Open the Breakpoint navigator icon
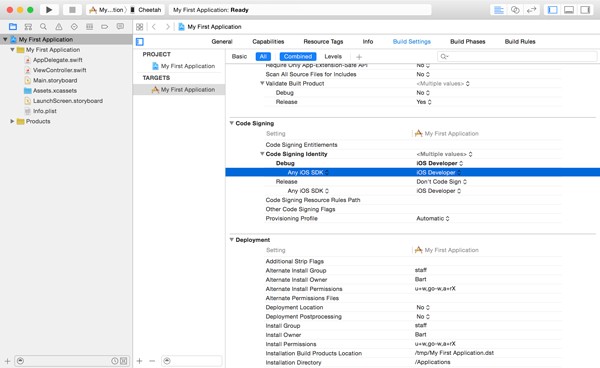The height and width of the screenshot is (368, 600). pyautogui.click(x=104, y=26)
